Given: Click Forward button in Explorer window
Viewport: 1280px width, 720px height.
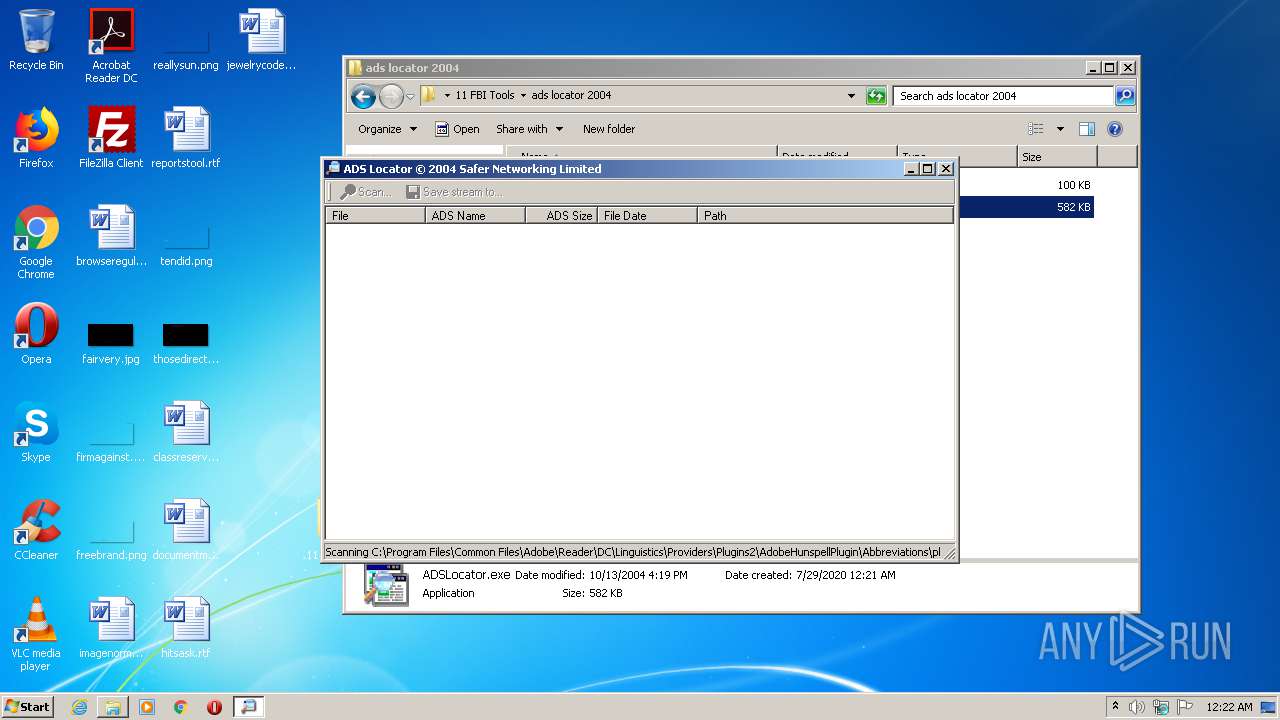Looking at the screenshot, I should 391,96.
